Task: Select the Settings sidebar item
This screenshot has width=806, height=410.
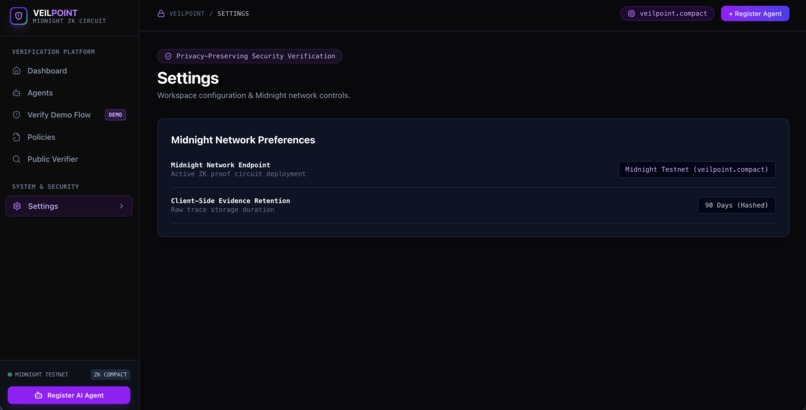Action: [x=69, y=206]
